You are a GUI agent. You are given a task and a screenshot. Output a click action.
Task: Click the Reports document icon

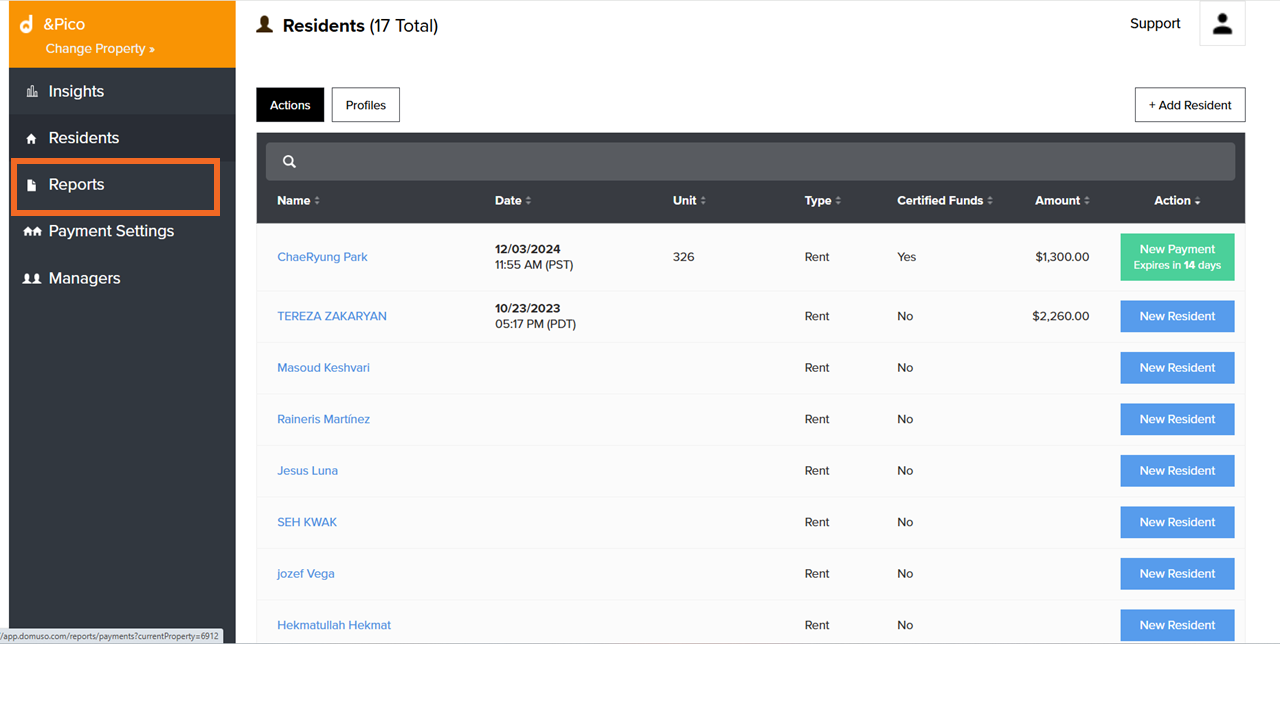tap(32, 185)
